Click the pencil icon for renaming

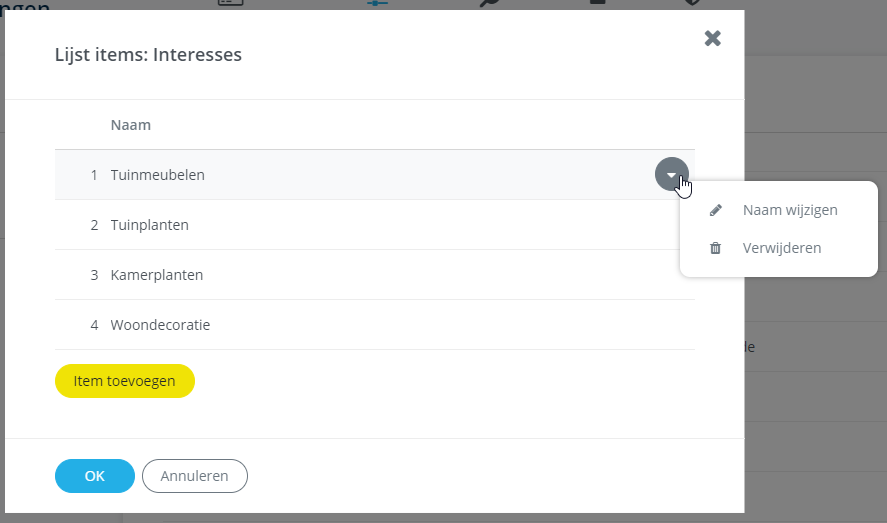[x=715, y=210]
